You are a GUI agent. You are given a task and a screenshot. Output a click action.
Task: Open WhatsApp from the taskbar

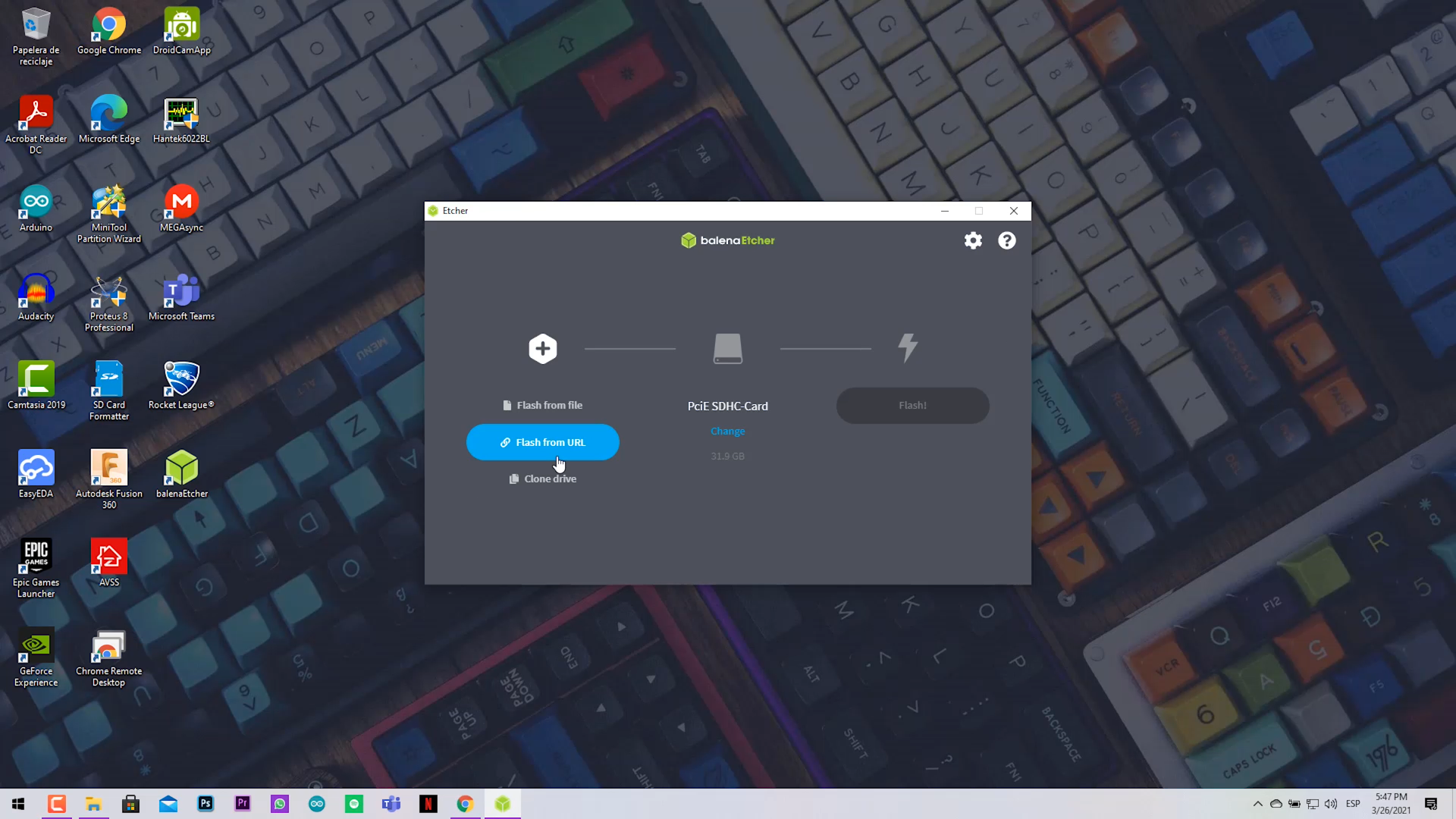(280, 804)
